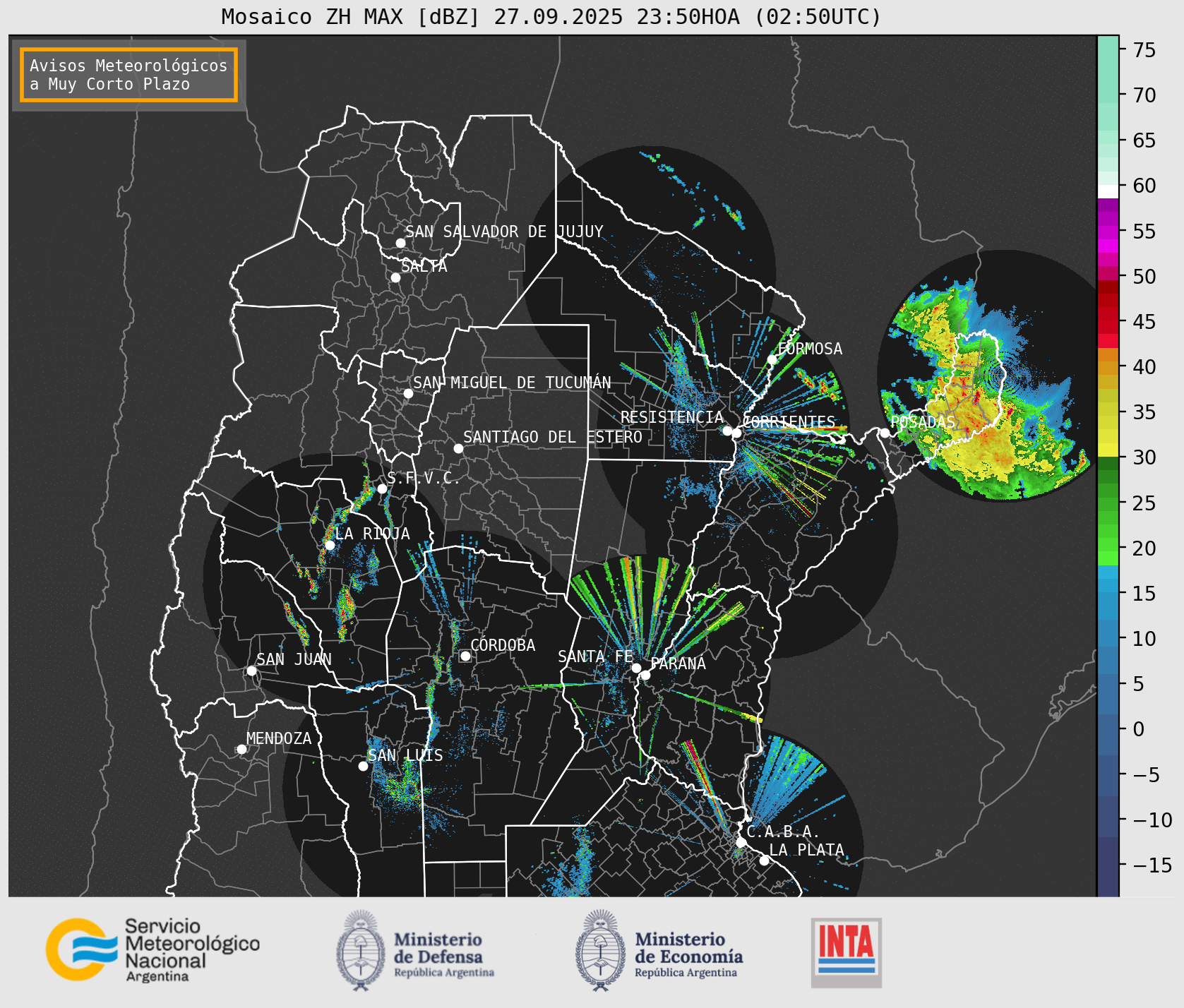
Task: Click the Paraná city dot
Action: pos(645,676)
